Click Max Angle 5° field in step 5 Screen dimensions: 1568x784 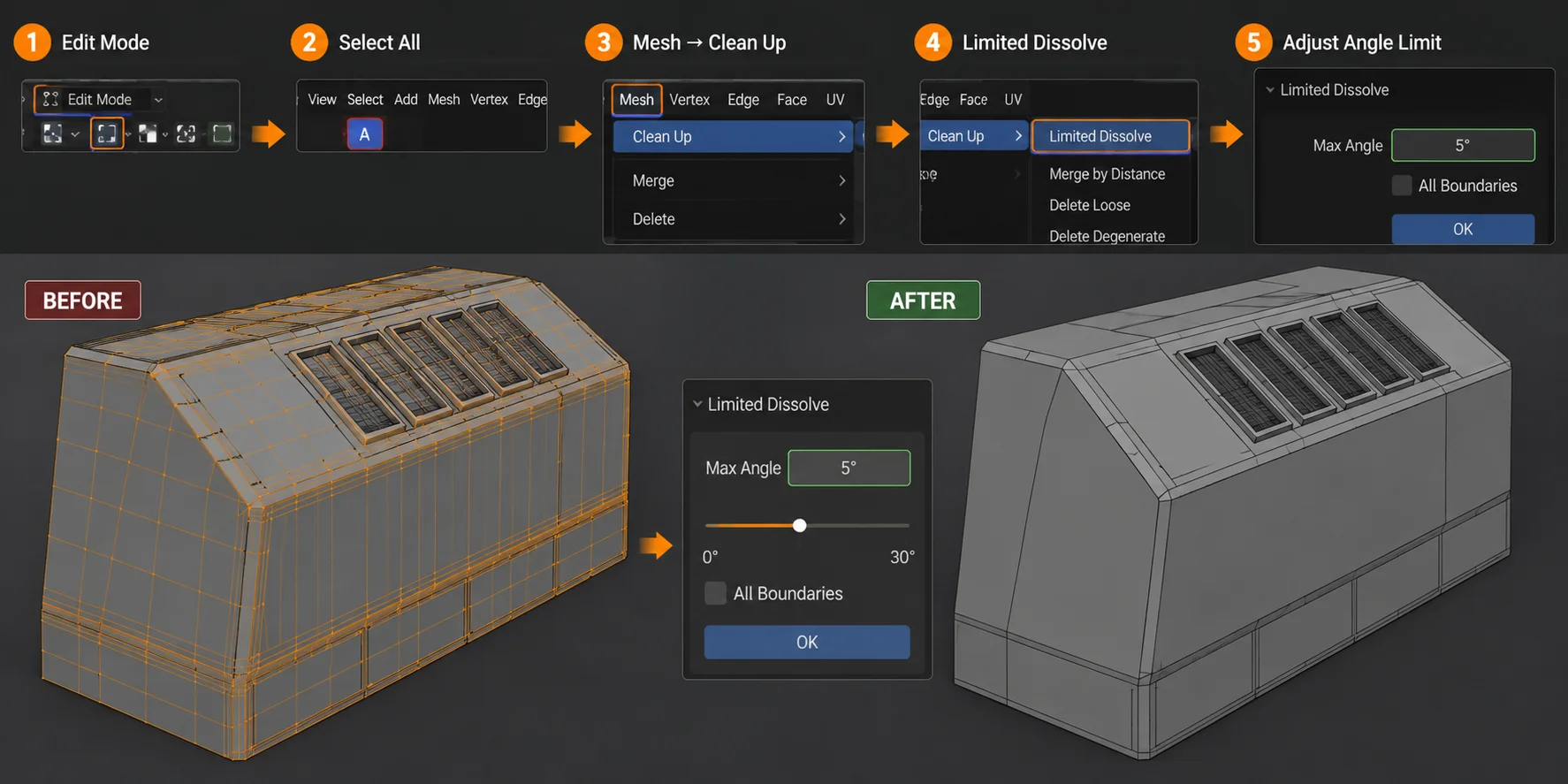1463,145
